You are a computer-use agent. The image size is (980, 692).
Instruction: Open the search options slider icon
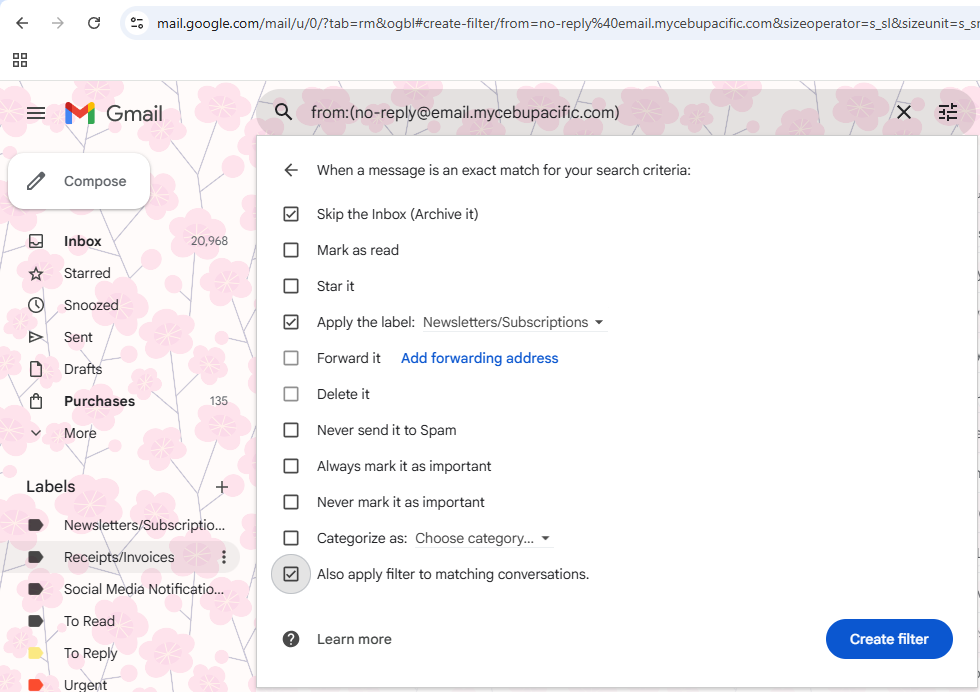pyautogui.click(x=948, y=113)
